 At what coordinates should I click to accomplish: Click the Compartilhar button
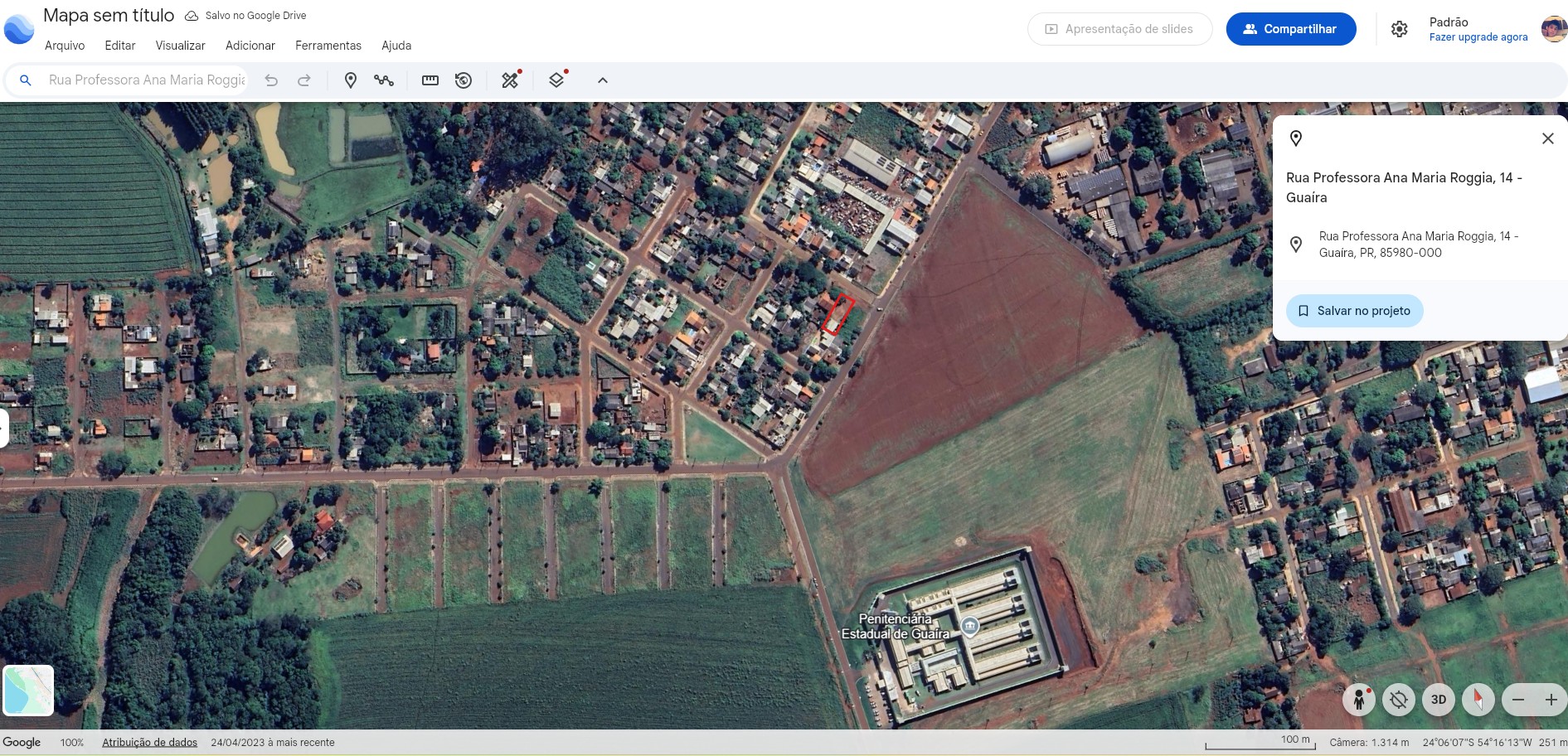[1290, 29]
